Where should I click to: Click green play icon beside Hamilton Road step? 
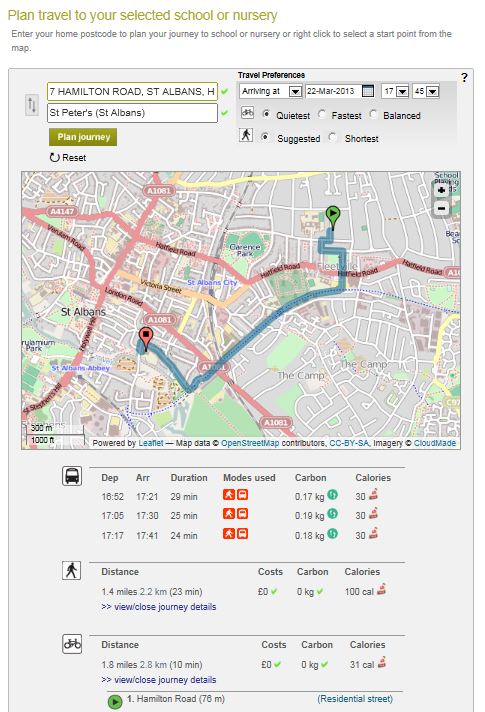(115, 702)
